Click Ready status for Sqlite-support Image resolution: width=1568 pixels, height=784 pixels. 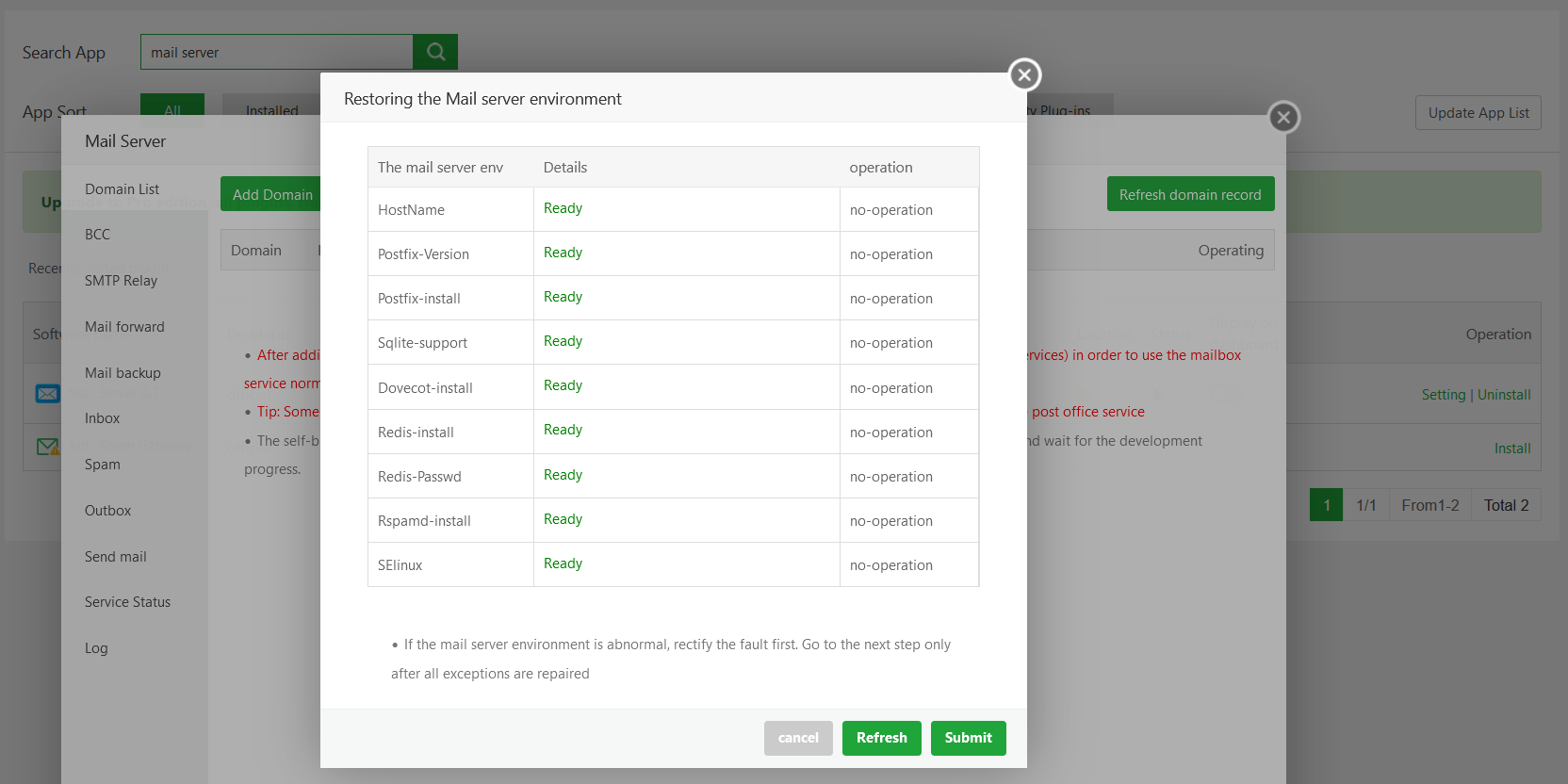[x=563, y=341]
